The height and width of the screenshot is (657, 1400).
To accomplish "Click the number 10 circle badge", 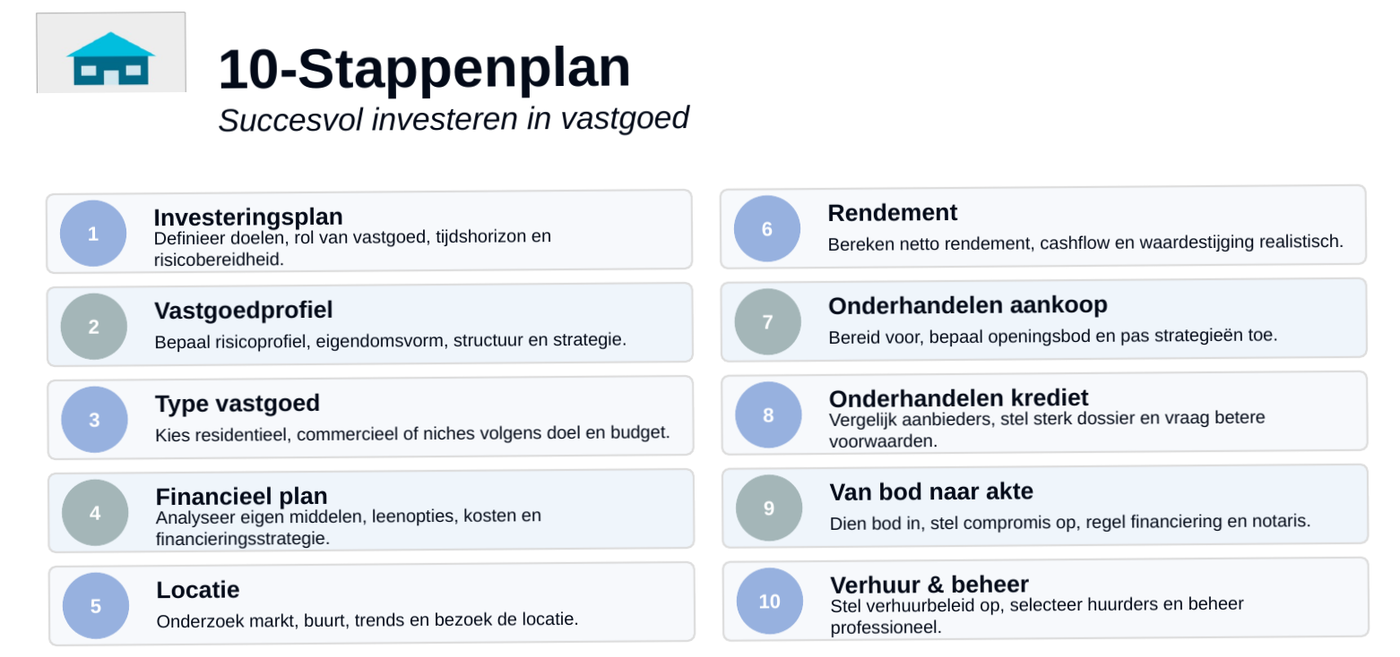I will pyautogui.click(x=770, y=601).
